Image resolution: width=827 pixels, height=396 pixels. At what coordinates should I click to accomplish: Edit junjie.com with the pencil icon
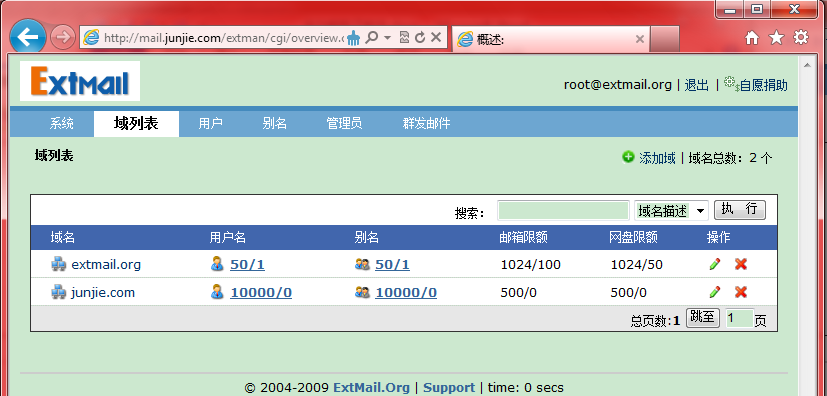(715, 292)
